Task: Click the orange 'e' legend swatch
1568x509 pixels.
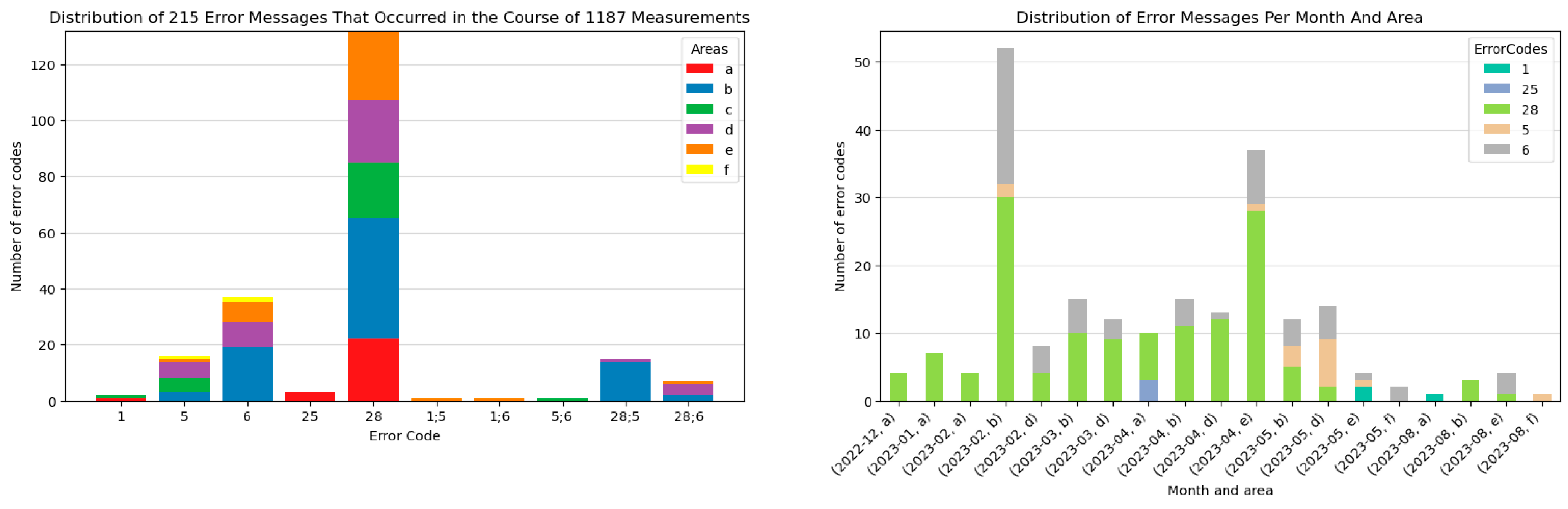Action: click(700, 149)
